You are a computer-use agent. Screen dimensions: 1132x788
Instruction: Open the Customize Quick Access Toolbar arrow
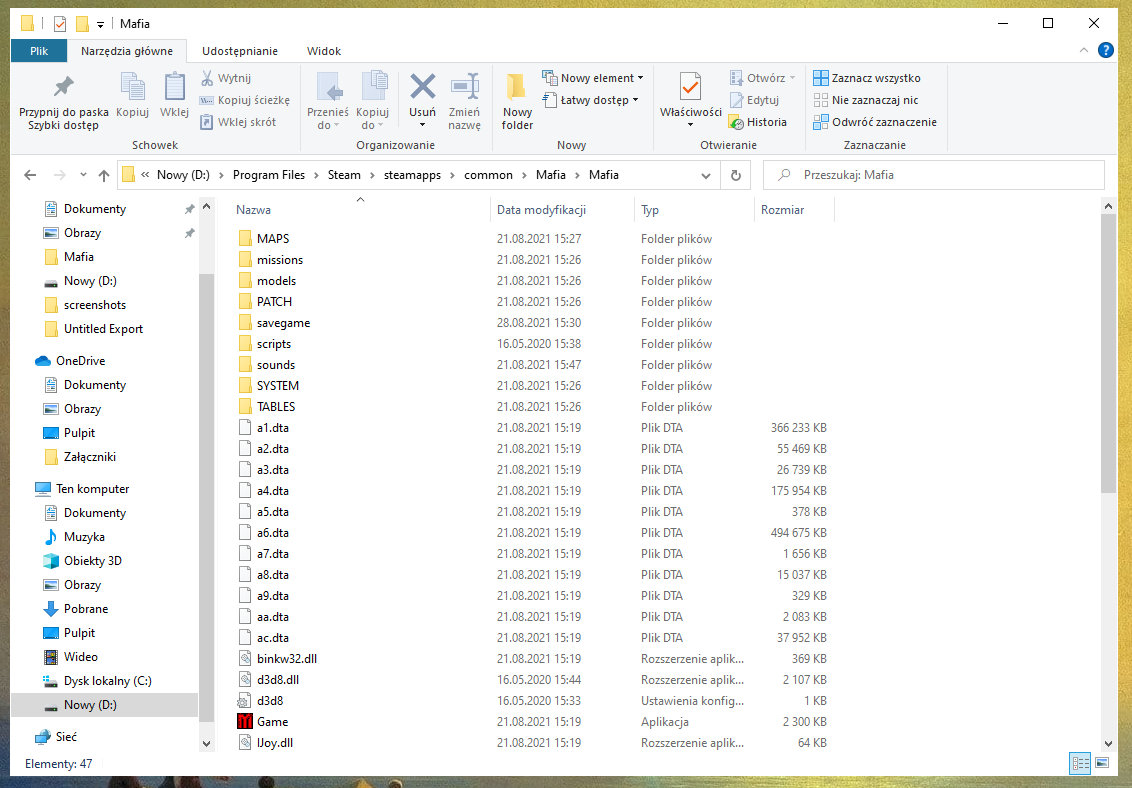coord(100,25)
